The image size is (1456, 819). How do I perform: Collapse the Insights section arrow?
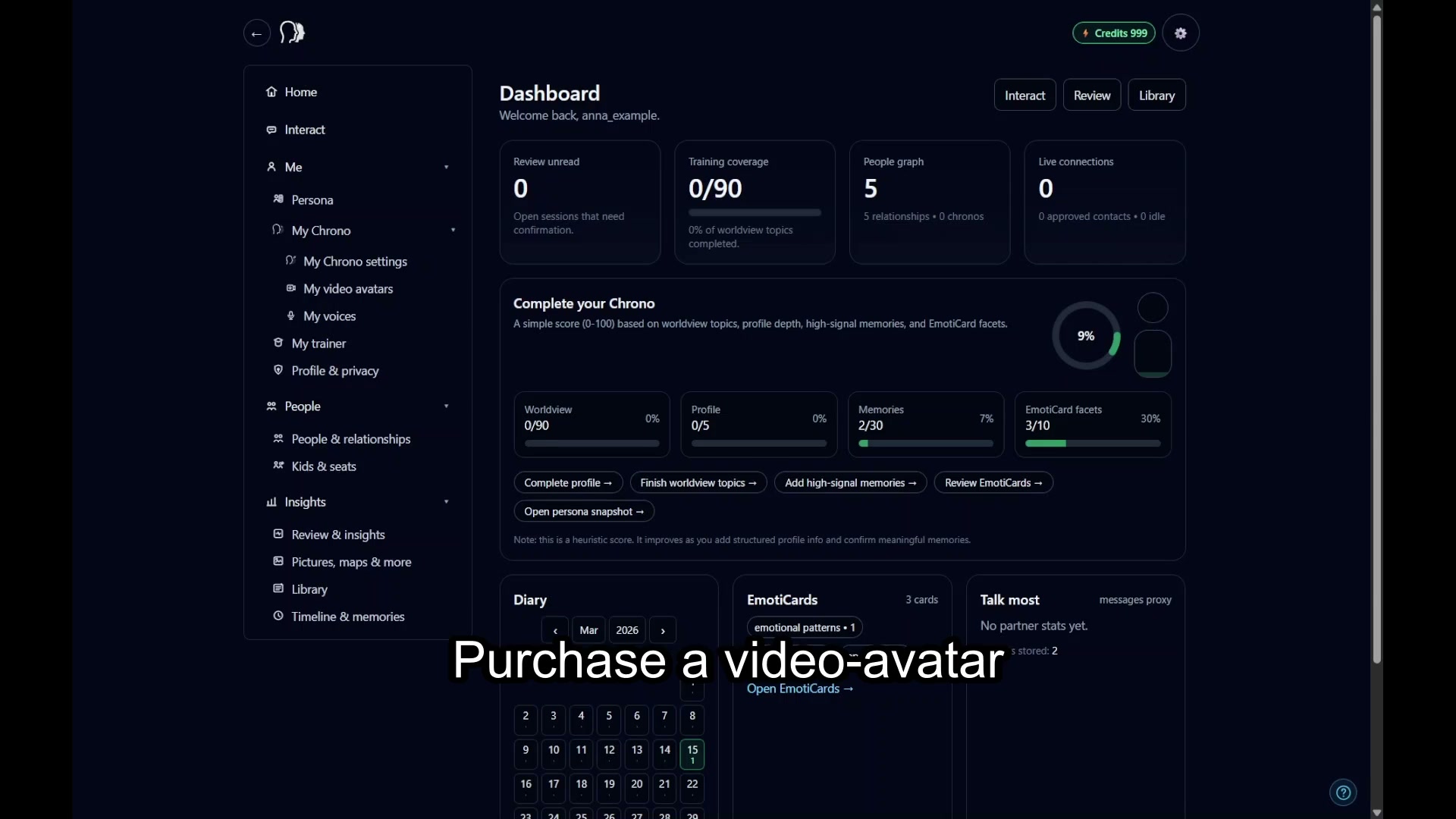tap(447, 501)
